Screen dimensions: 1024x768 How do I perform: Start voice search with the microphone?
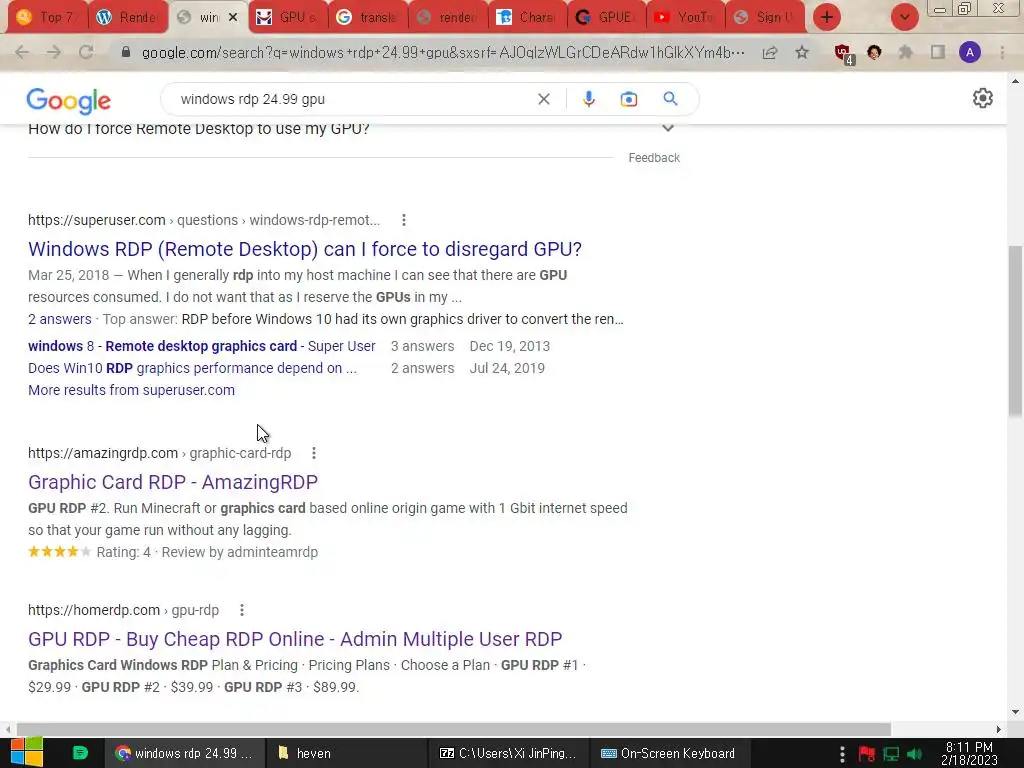588,99
